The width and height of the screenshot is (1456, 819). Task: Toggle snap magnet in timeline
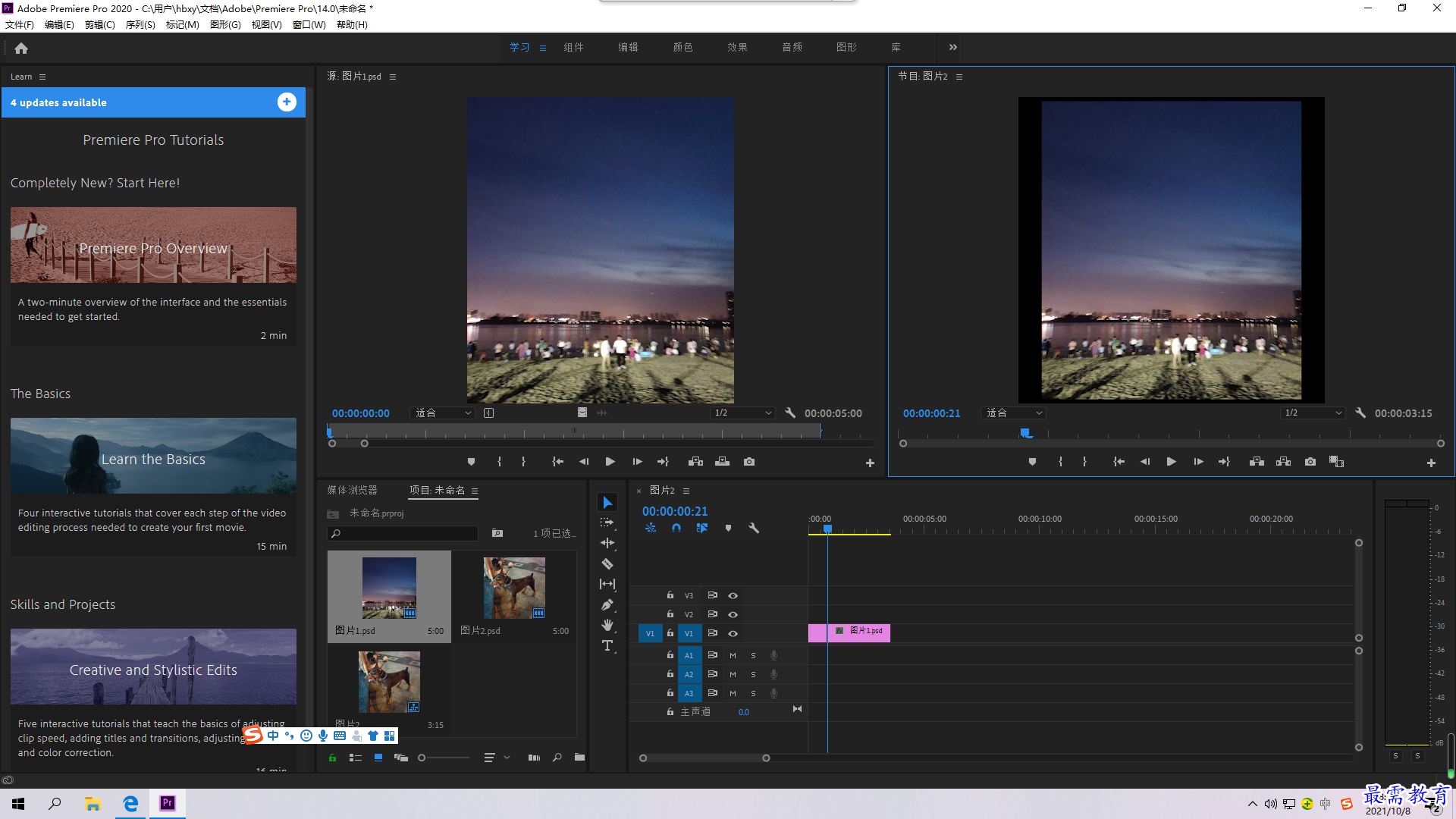point(676,528)
